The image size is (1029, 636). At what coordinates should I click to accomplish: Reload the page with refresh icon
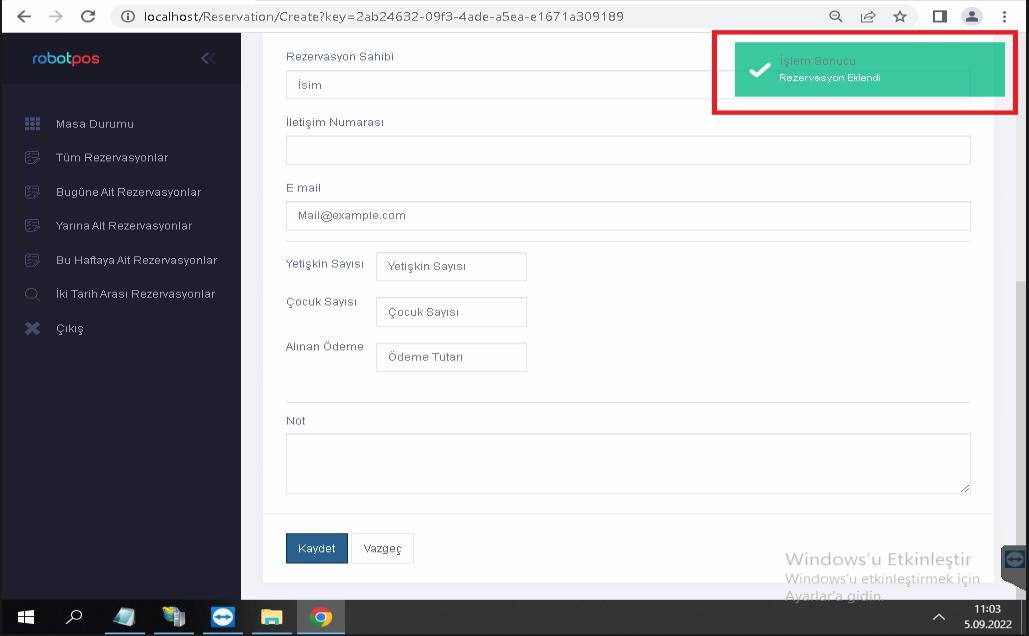click(88, 16)
